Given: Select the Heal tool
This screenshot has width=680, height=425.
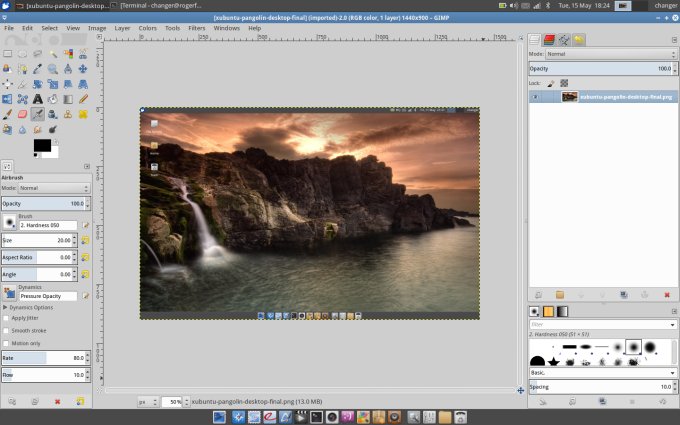Looking at the screenshot, I should point(83,114).
